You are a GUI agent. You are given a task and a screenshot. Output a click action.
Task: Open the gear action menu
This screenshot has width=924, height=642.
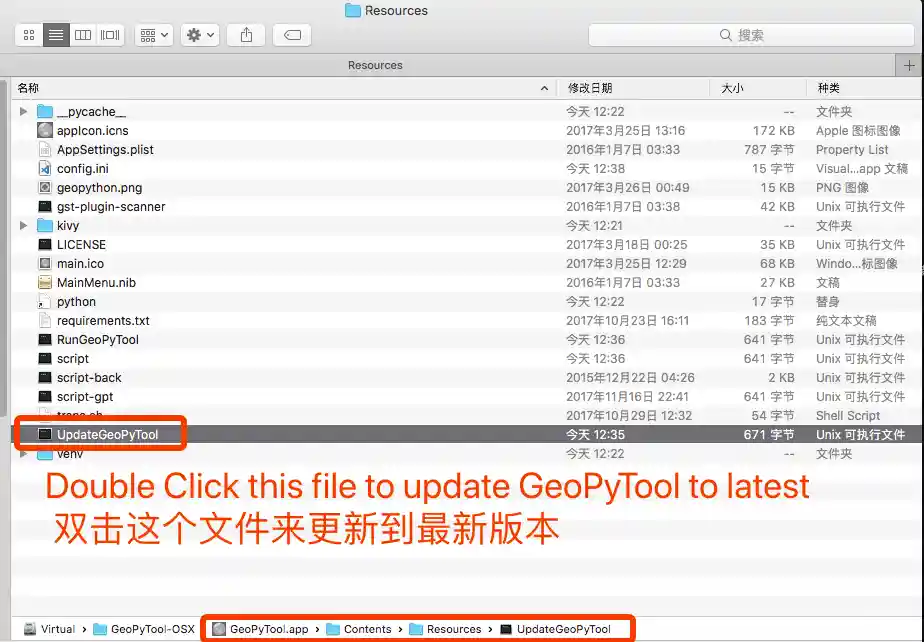(200, 35)
